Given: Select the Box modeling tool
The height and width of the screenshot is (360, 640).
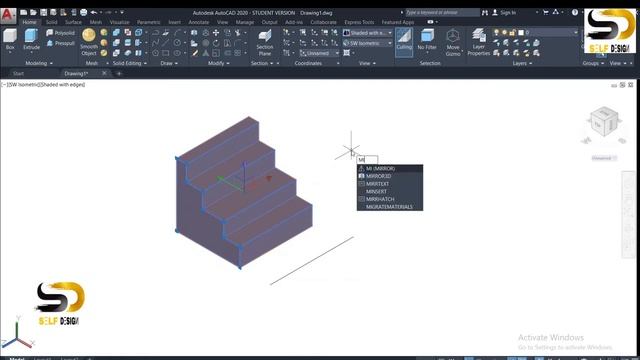Looking at the screenshot, I should coord(10,40).
